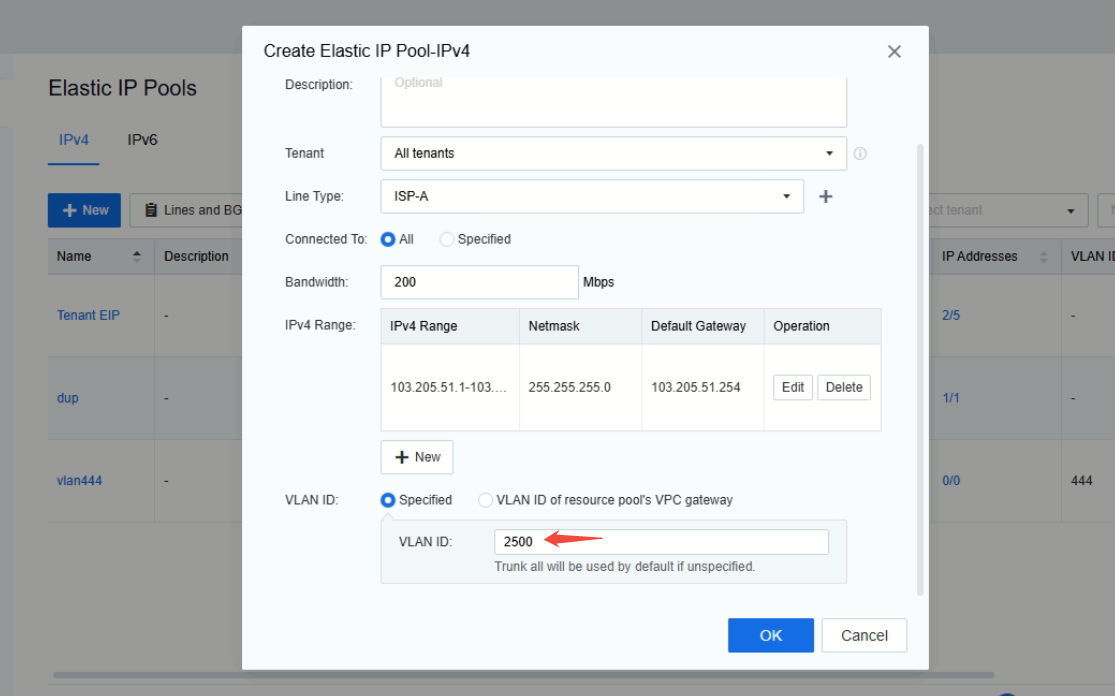The height and width of the screenshot is (696, 1115).
Task: Select the IPv4 tab
Action: [73, 140]
